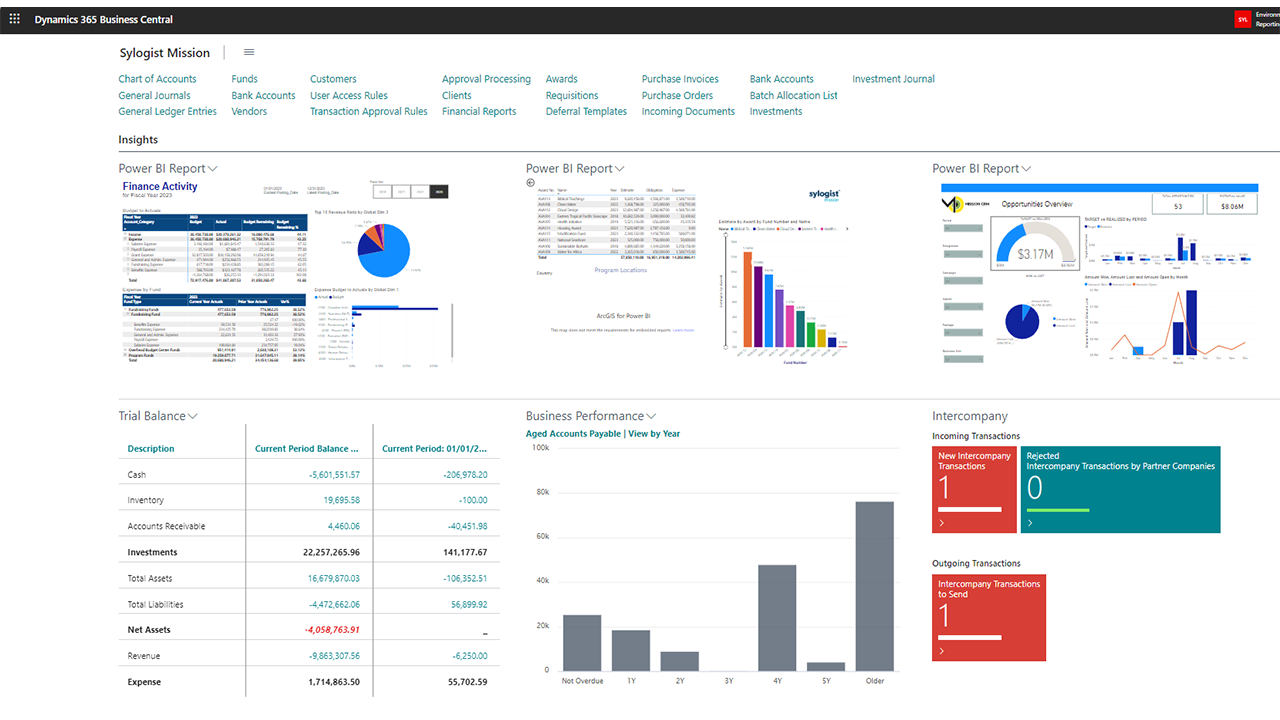Click drill-down arrow on Rejected Intercompany Transactions tile
The width and height of the screenshot is (1280, 720).
[x=1030, y=523]
